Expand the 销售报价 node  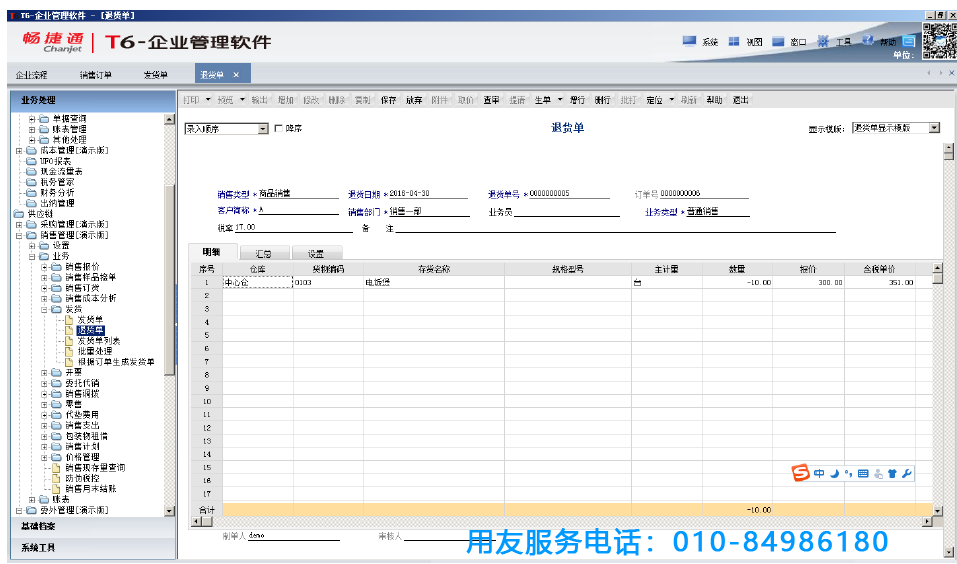coord(45,267)
